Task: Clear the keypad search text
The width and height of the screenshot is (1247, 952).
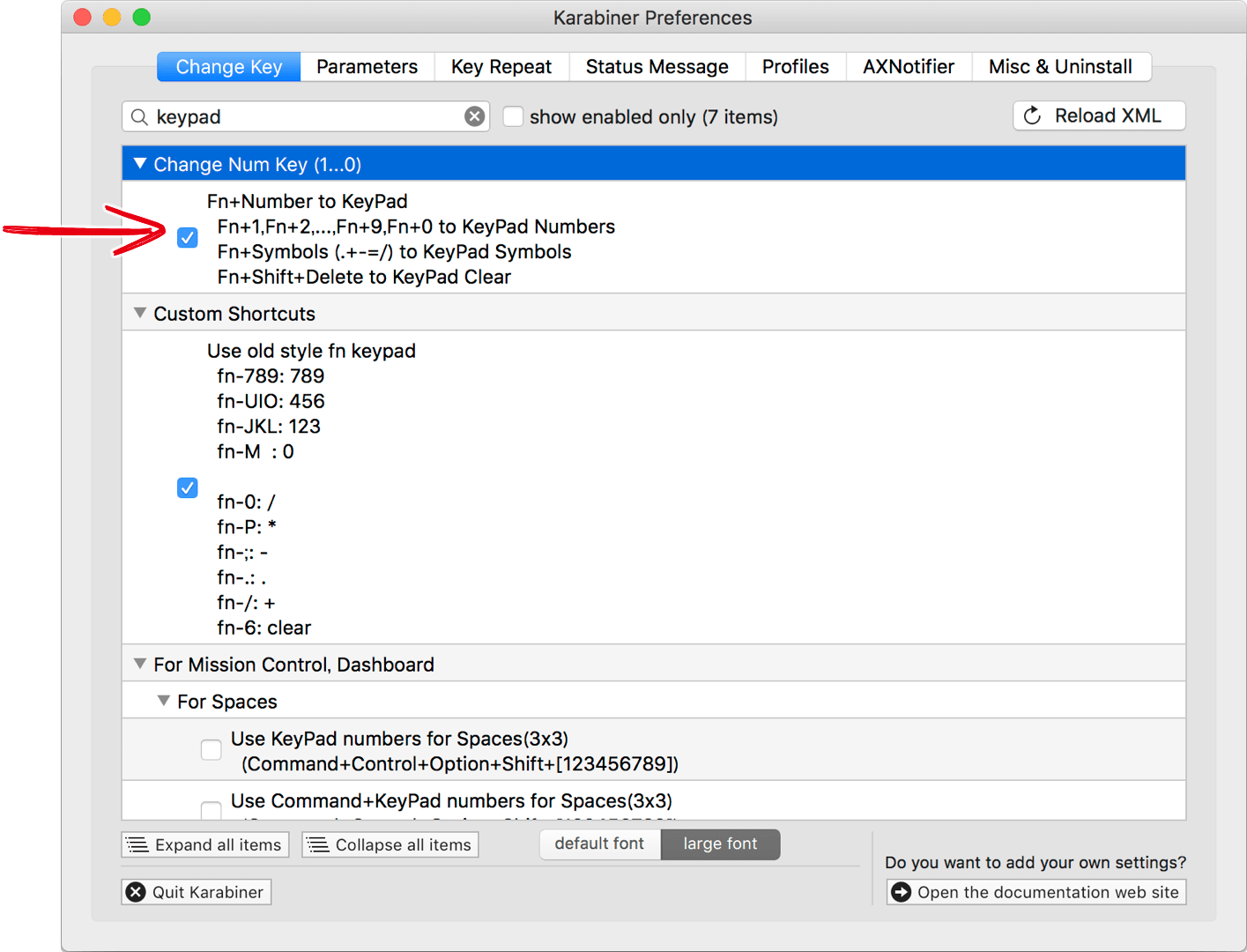Action: tap(474, 116)
